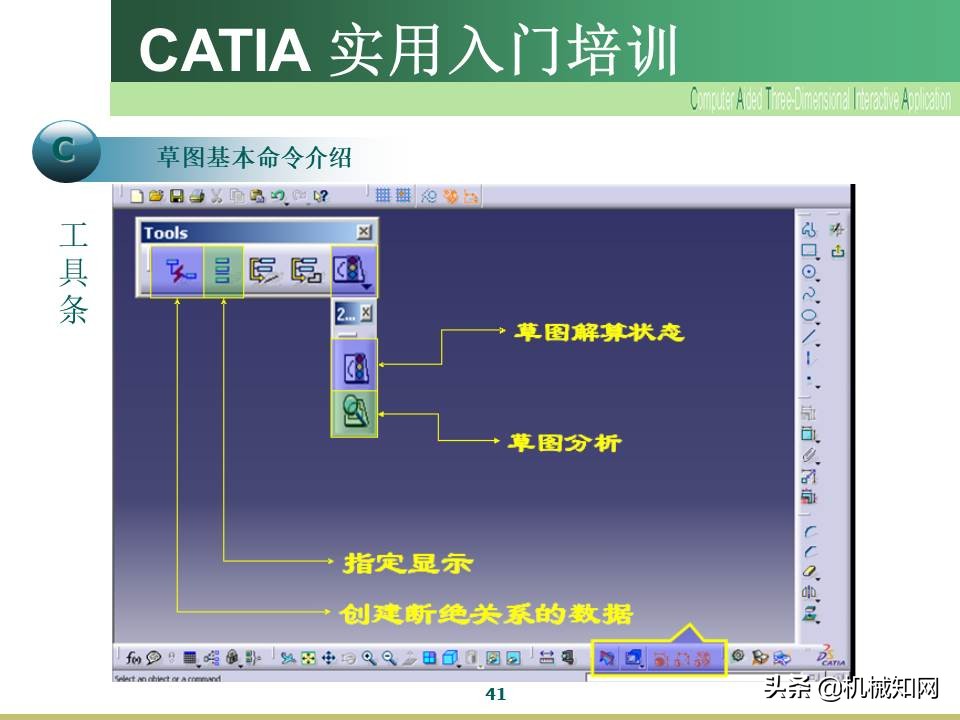Click the Multi-View four-pane icon
Image resolution: width=960 pixels, height=720 pixels.
(430, 658)
